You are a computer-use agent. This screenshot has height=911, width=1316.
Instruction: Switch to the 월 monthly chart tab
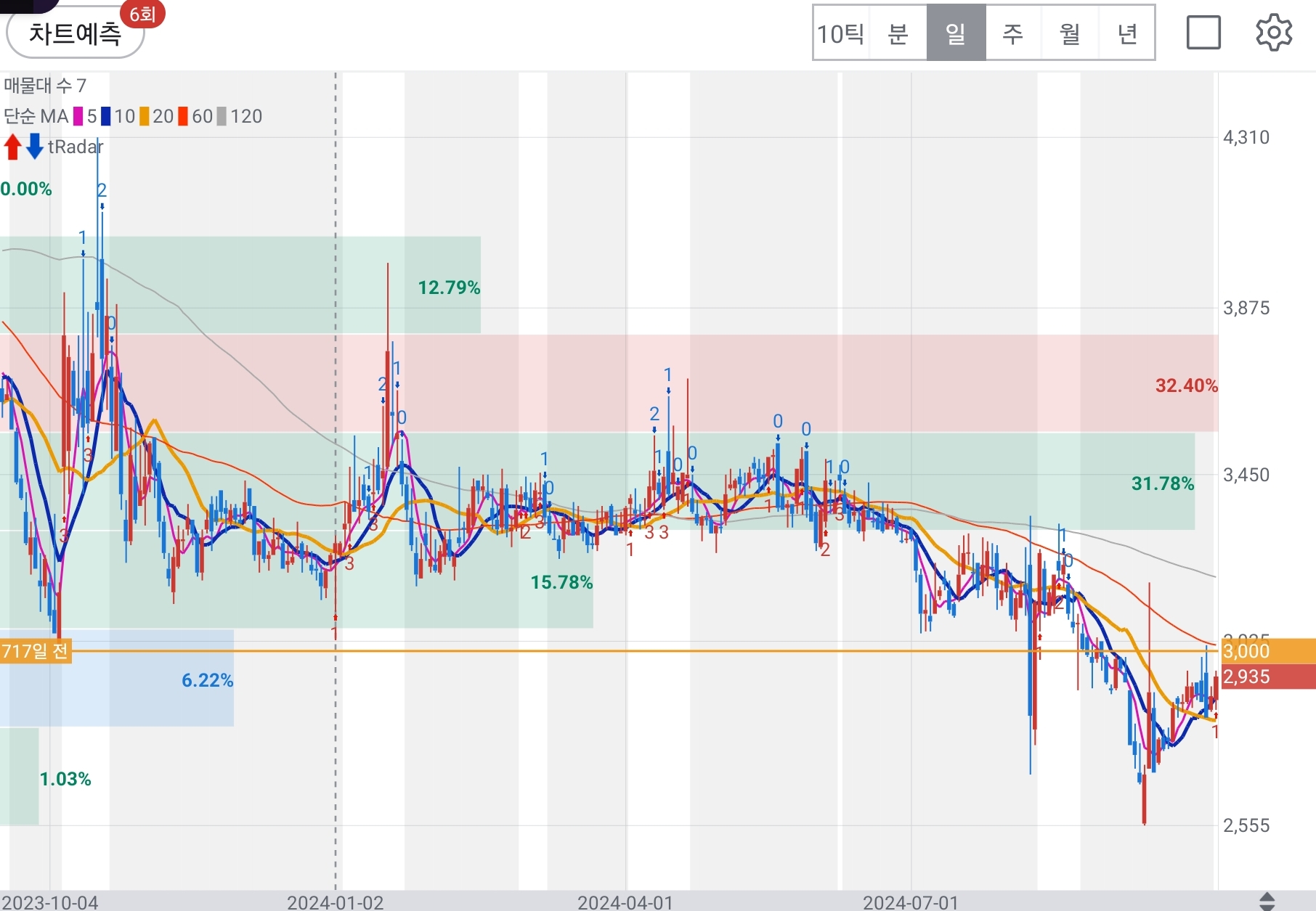[x=1070, y=33]
